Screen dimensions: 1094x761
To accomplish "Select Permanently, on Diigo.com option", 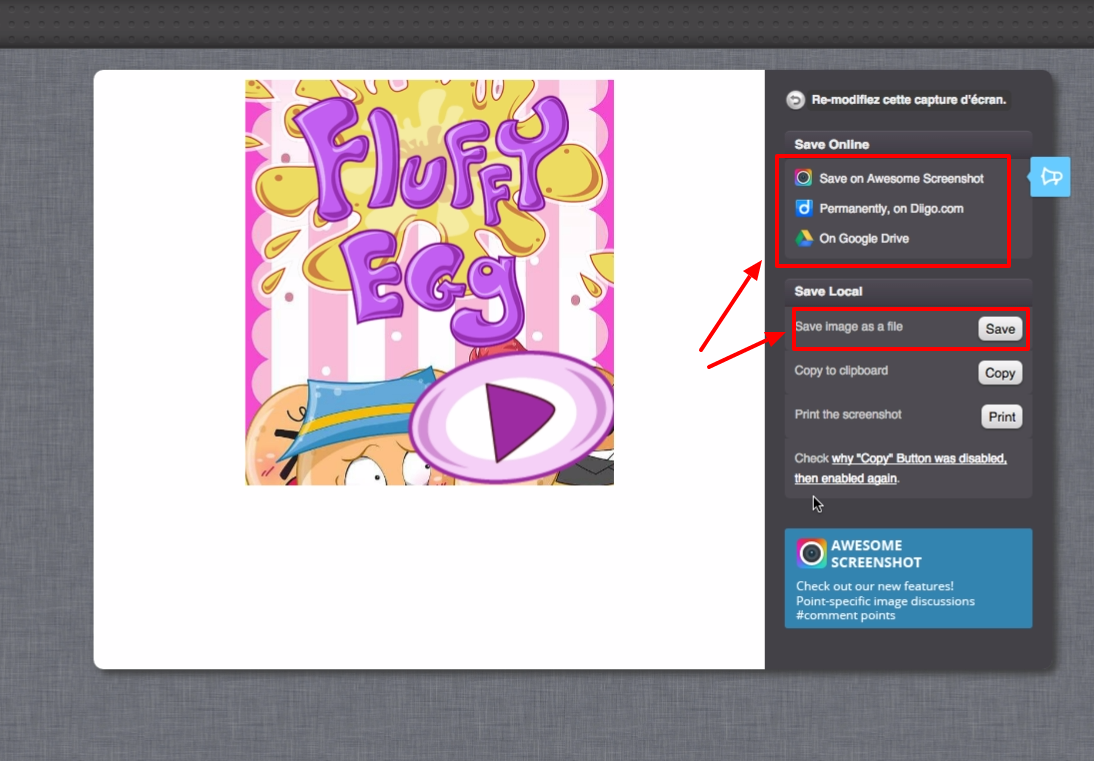I will 891,209.
